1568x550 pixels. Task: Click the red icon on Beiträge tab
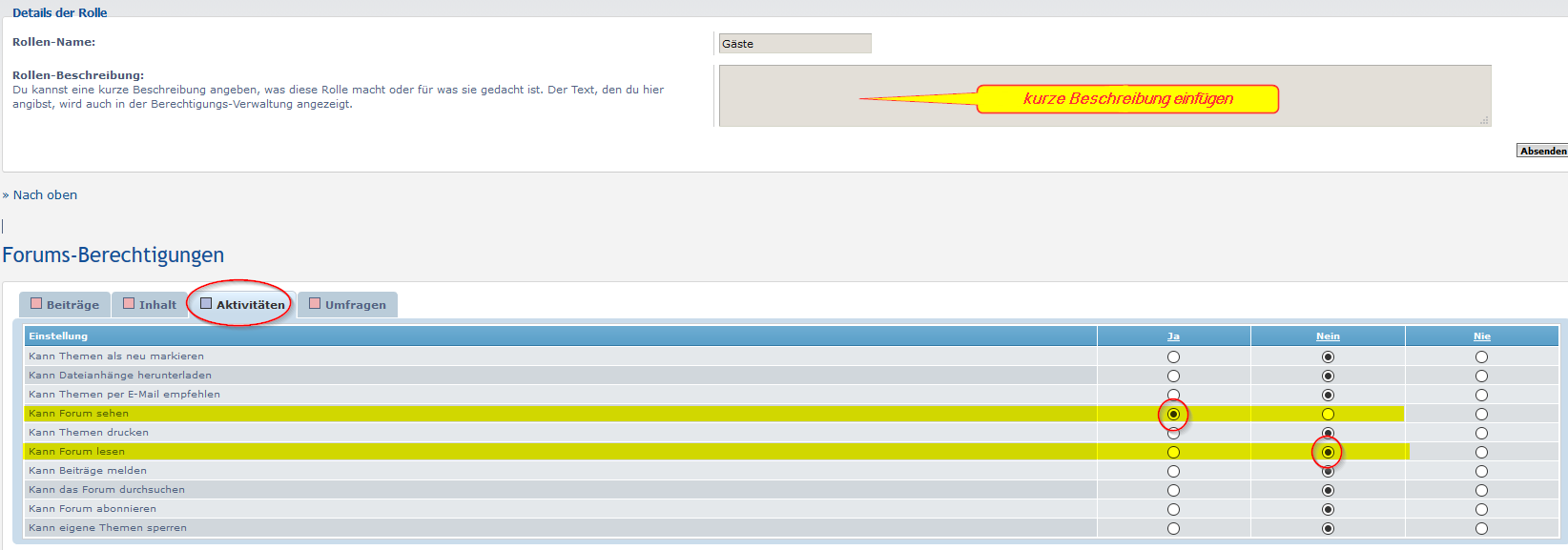tap(36, 304)
